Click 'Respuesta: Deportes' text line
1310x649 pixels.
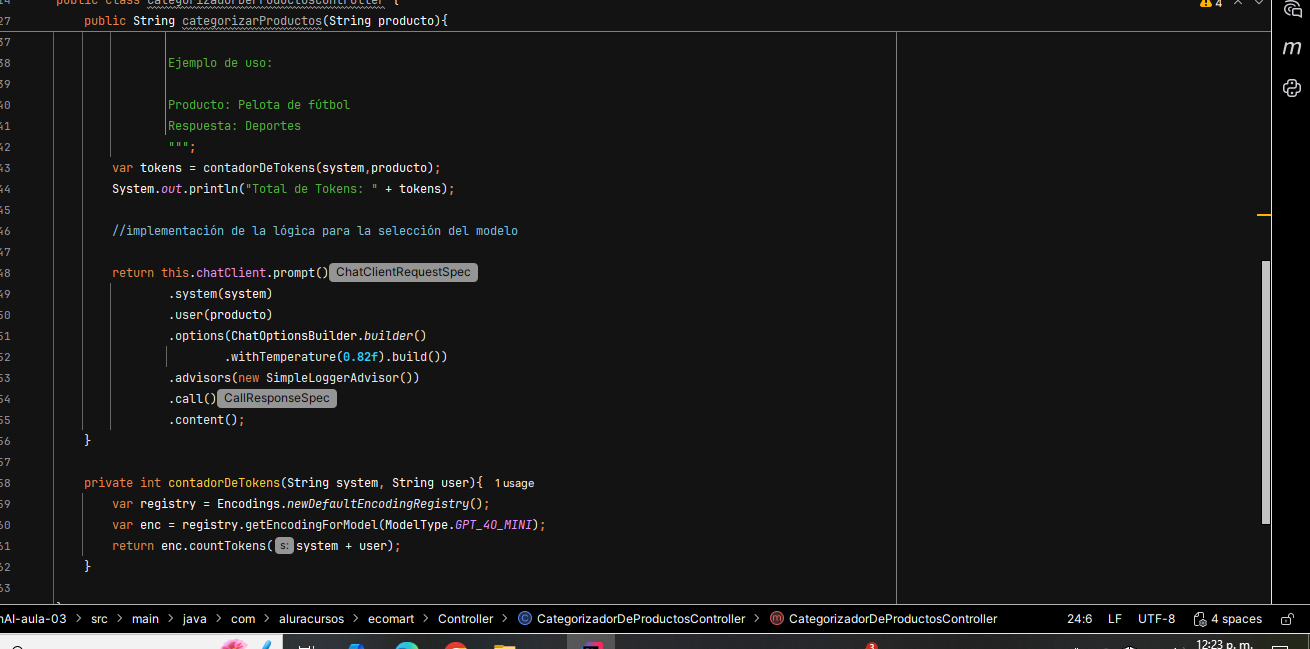[x=234, y=125]
